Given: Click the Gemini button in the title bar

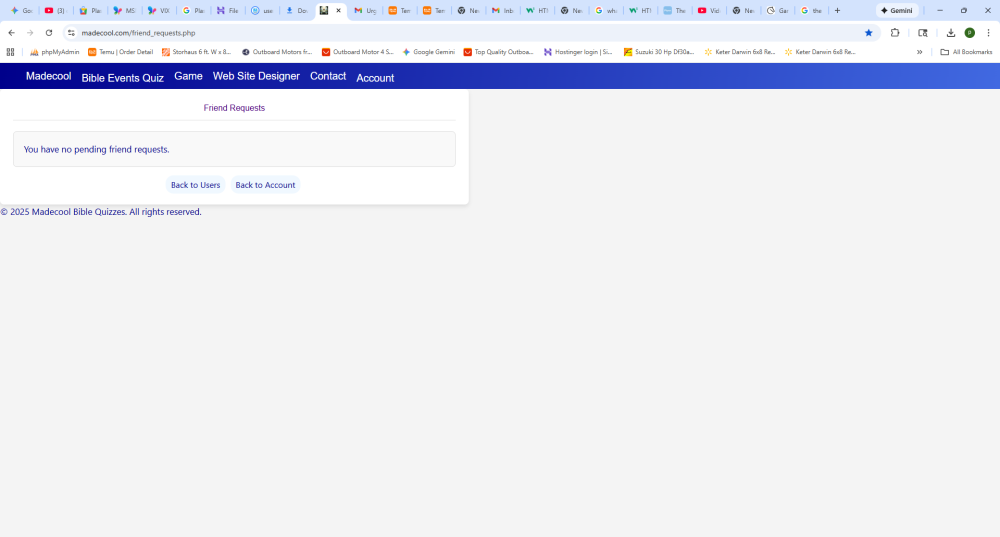Looking at the screenshot, I should pyautogui.click(x=897, y=10).
